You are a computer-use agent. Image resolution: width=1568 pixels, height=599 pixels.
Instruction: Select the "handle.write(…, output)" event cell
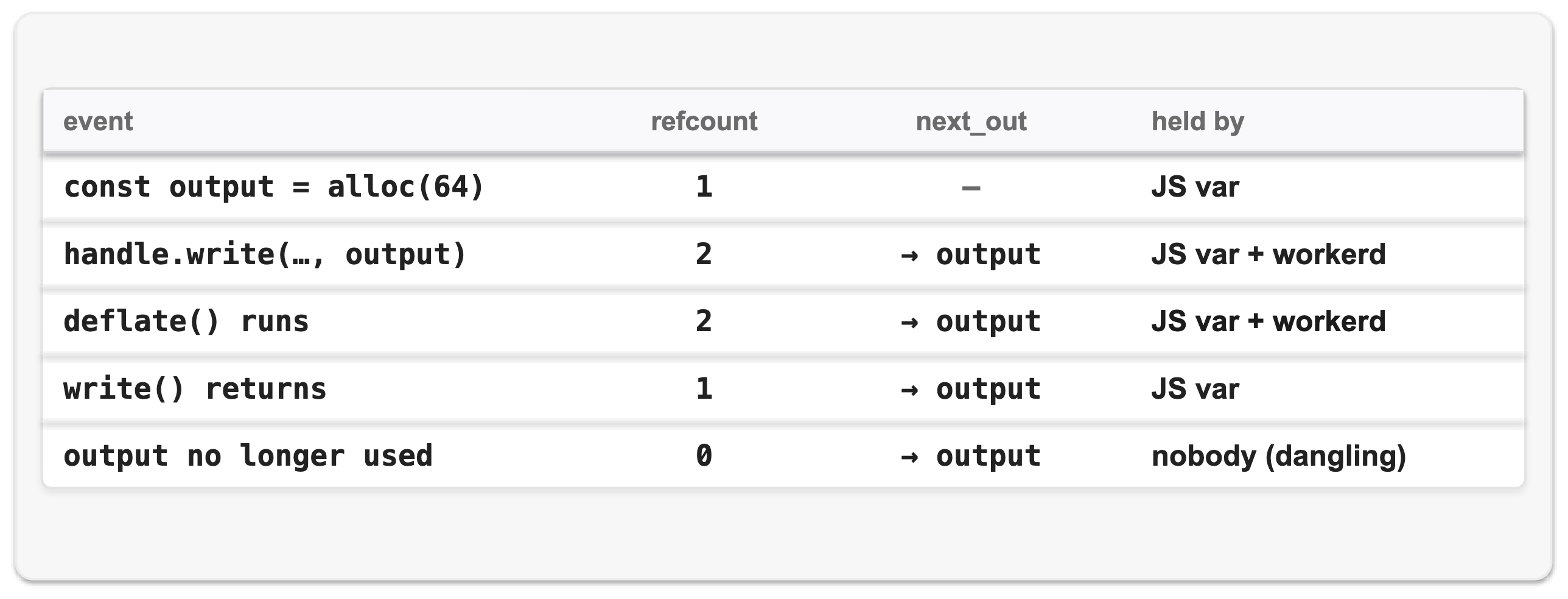click(x=265, y=254)
